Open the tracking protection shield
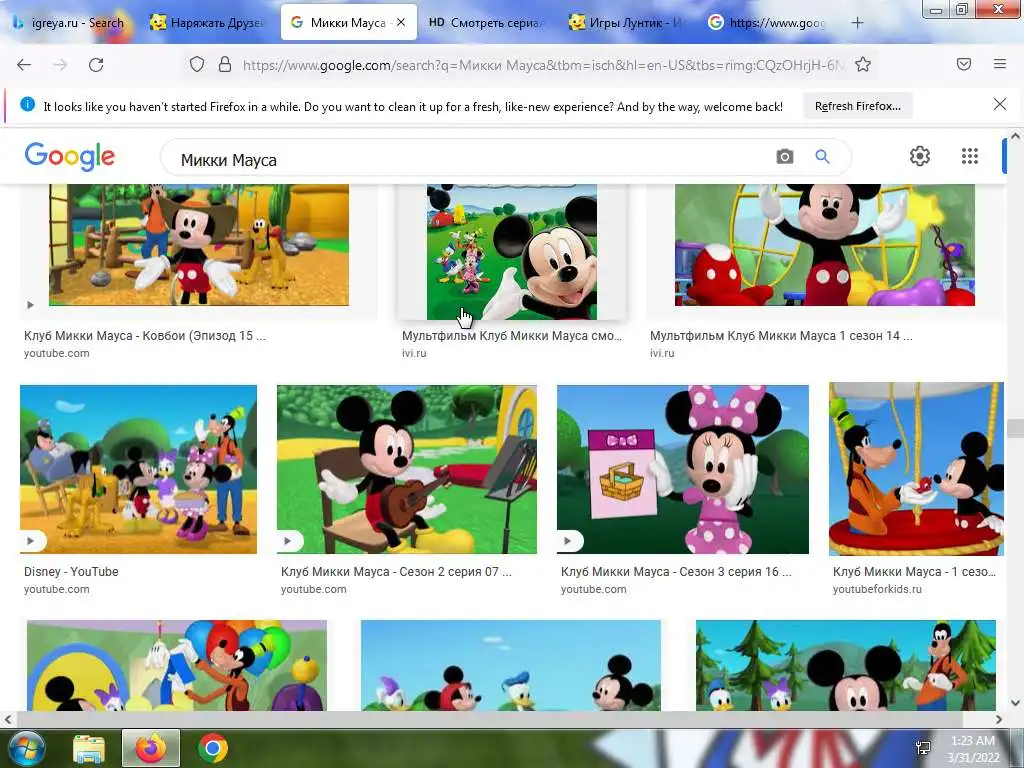Screen dimensions: 1024x768 [x=197, y=64]
